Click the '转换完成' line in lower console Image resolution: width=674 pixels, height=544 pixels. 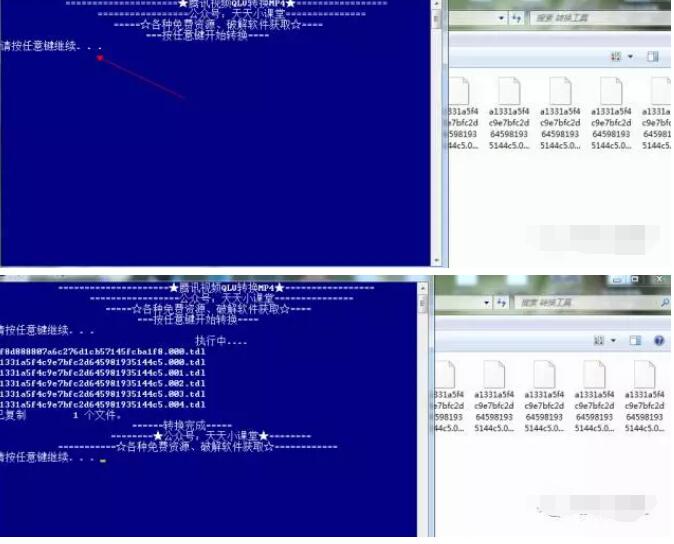(x=183, y=426)
